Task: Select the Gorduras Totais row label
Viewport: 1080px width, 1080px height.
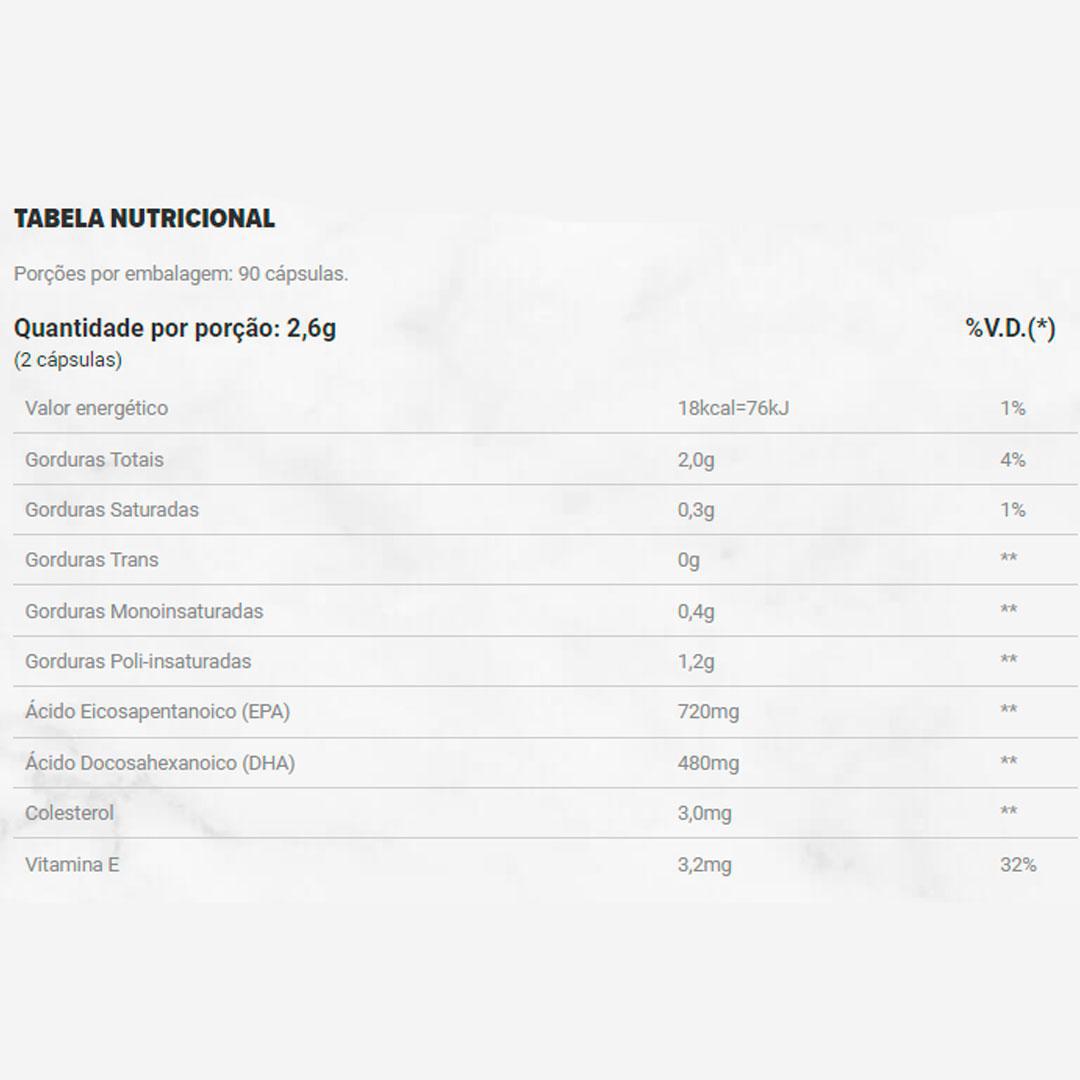Action: tap(94, 460)
